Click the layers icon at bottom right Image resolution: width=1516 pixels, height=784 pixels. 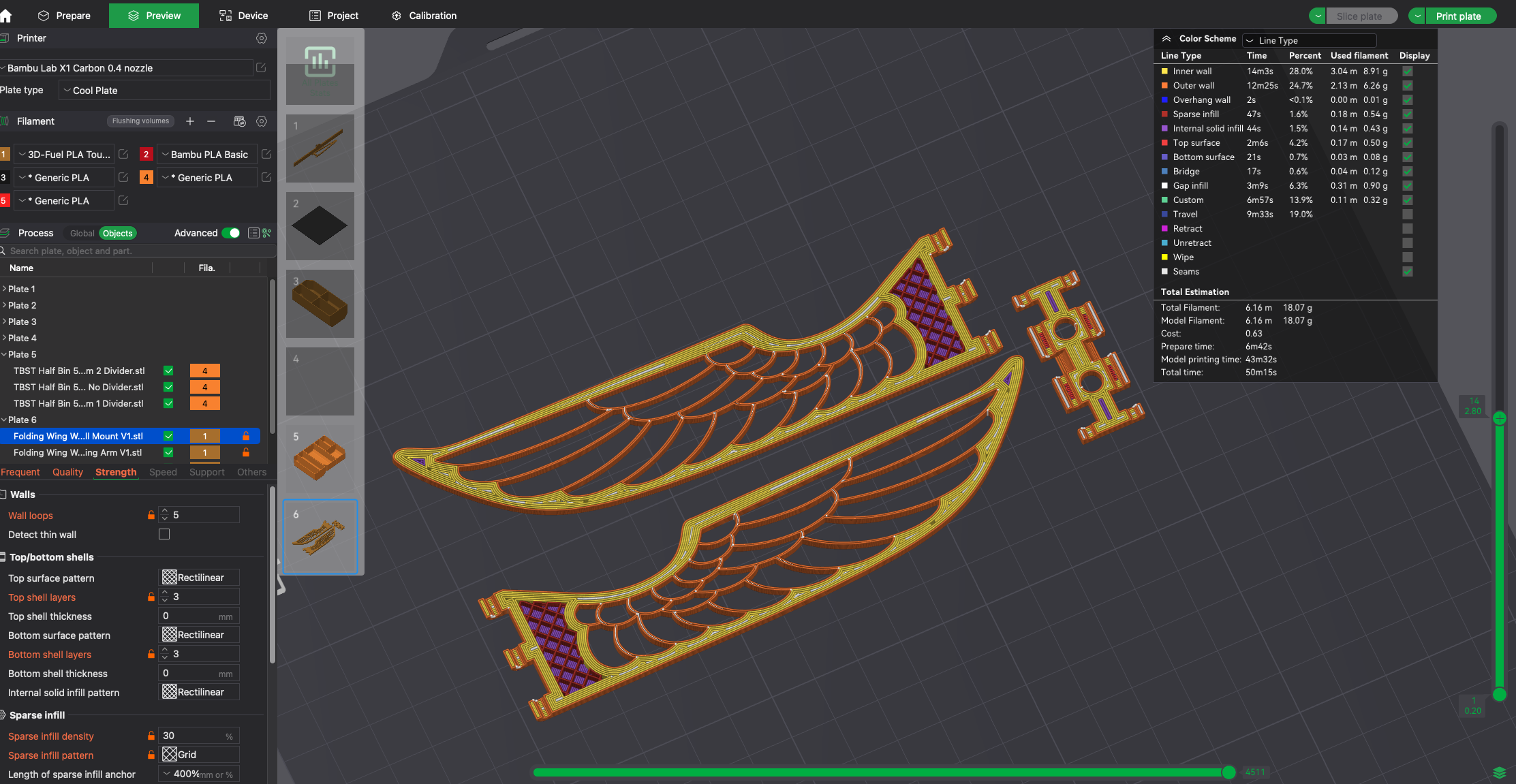pyautogui.click(x=1499, y=772)
